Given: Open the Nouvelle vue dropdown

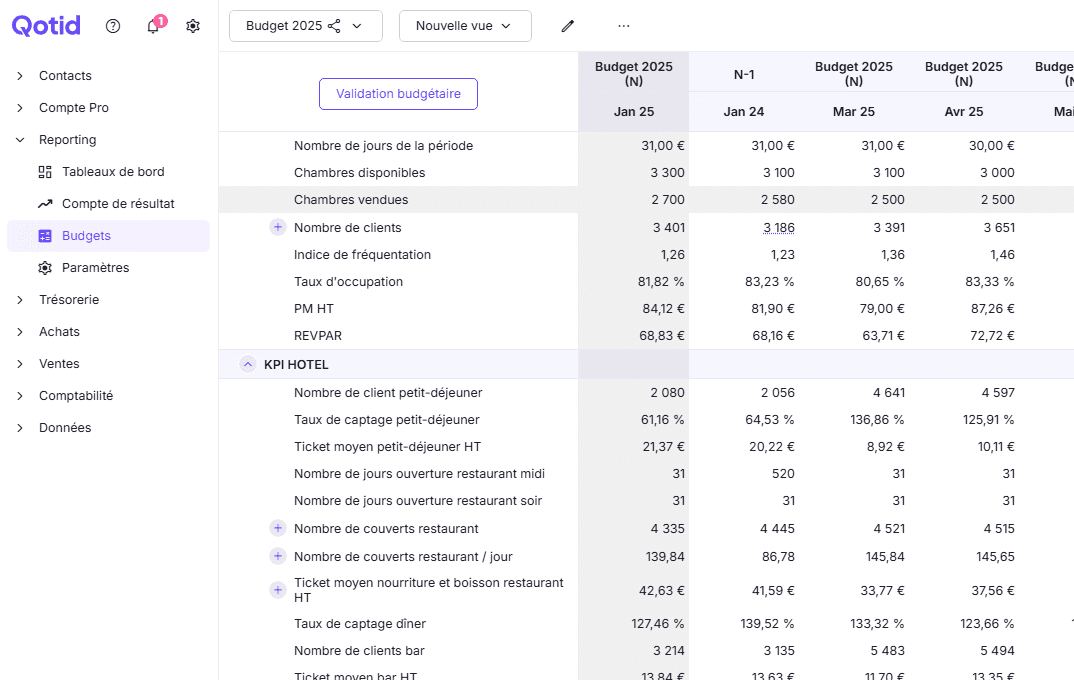Looking at the screenshot, I should (x=505, y=25).
